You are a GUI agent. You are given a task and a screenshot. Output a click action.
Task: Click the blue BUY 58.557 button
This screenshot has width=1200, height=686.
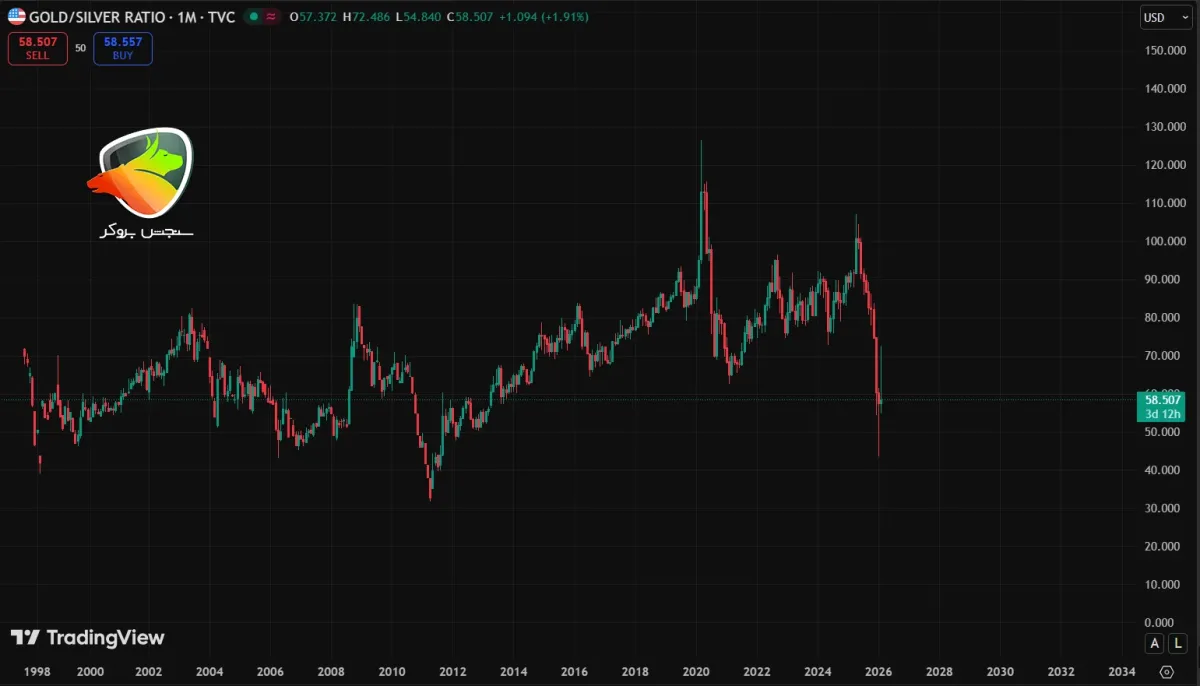pos(123,49)
